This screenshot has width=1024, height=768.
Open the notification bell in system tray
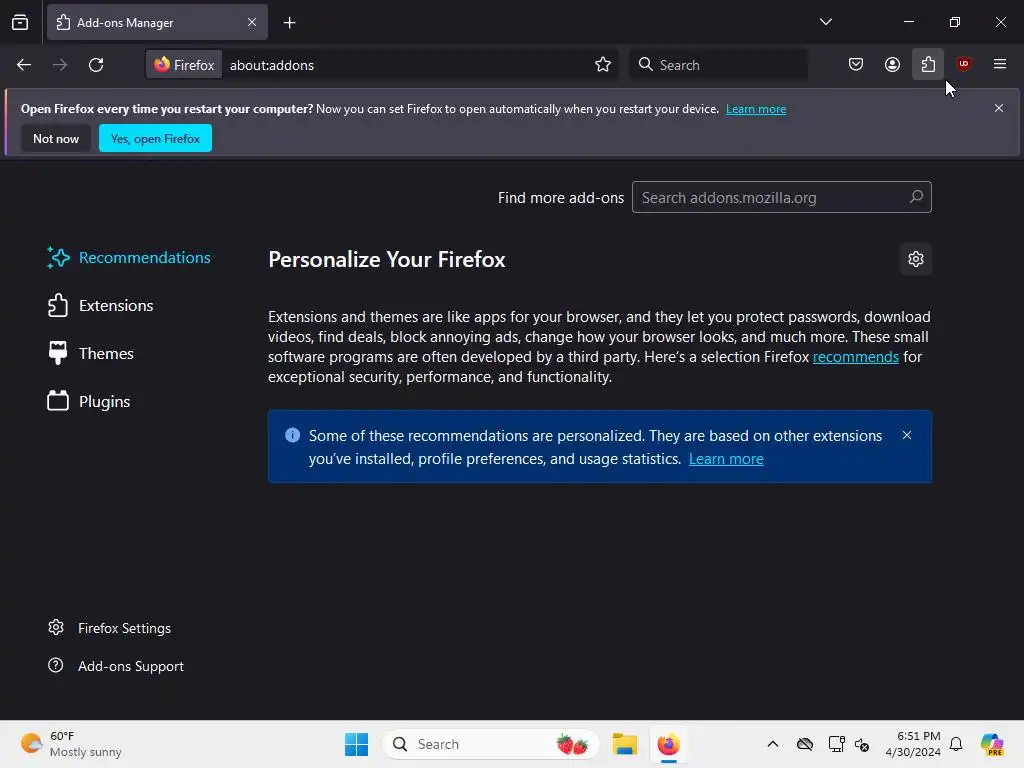pyautogui.click(x=956, y=744)
